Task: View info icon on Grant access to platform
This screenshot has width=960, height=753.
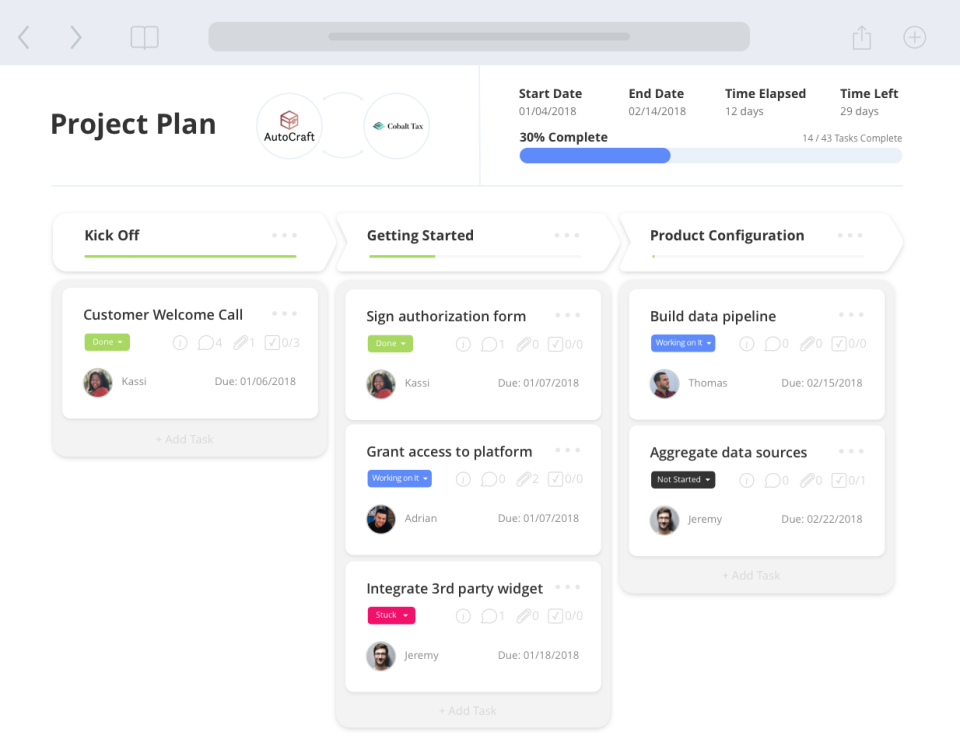Action: [x=463, y=479]
